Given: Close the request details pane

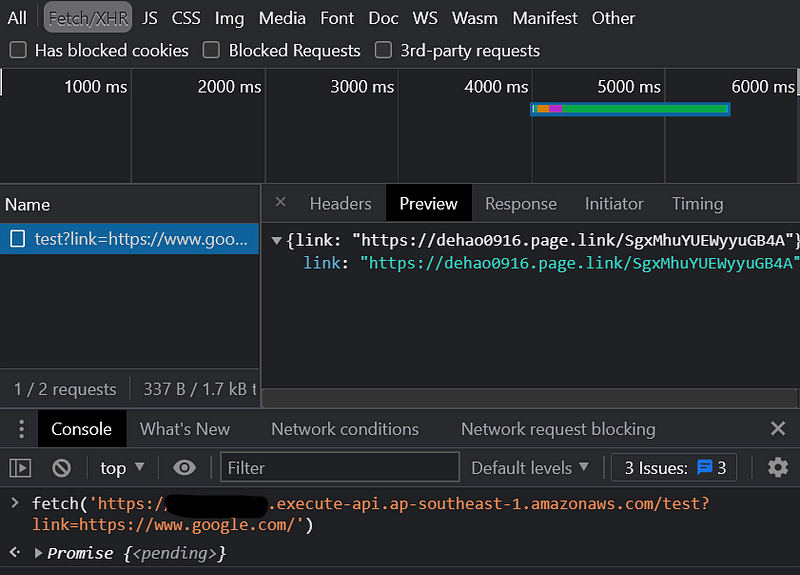Looking at the screenshot, I should 280,202.
